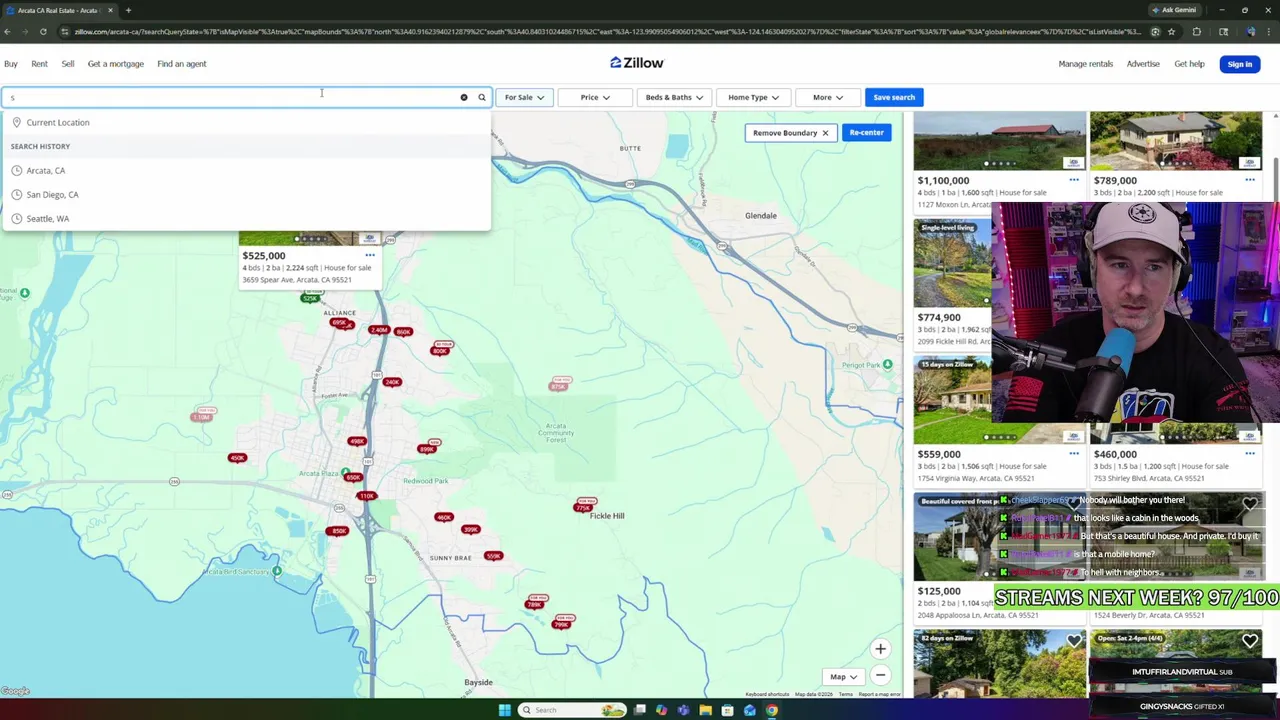This screenshot has height=720, width=1280.
Task: Open a new browser tab
Action: pyautogui.click(x=128, y=10)
